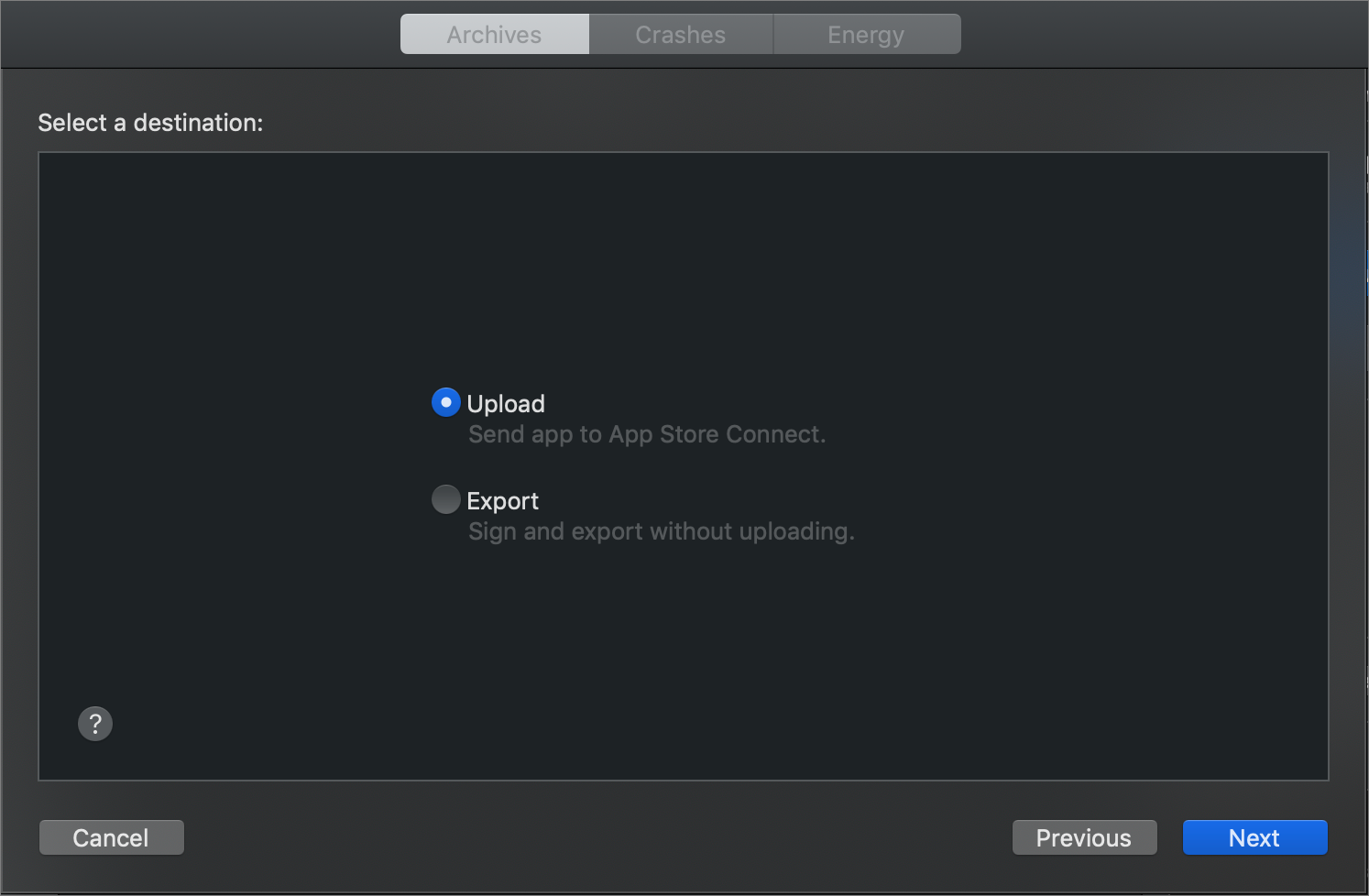This screenshot has height=896, width=1369.
Task: Cancel the distribution dialog
Action: [x=111, y=837]
